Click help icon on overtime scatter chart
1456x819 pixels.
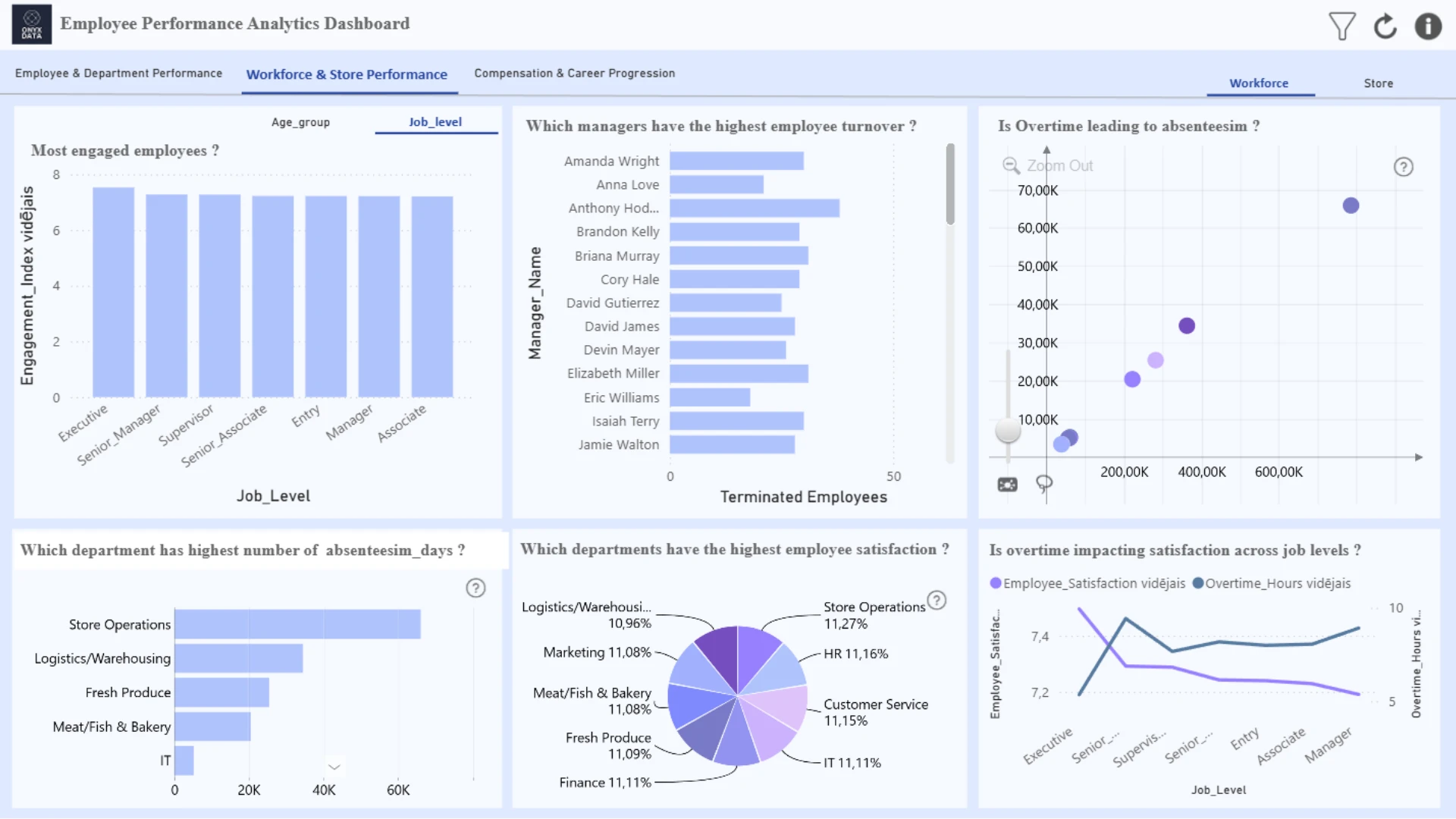1403,167
